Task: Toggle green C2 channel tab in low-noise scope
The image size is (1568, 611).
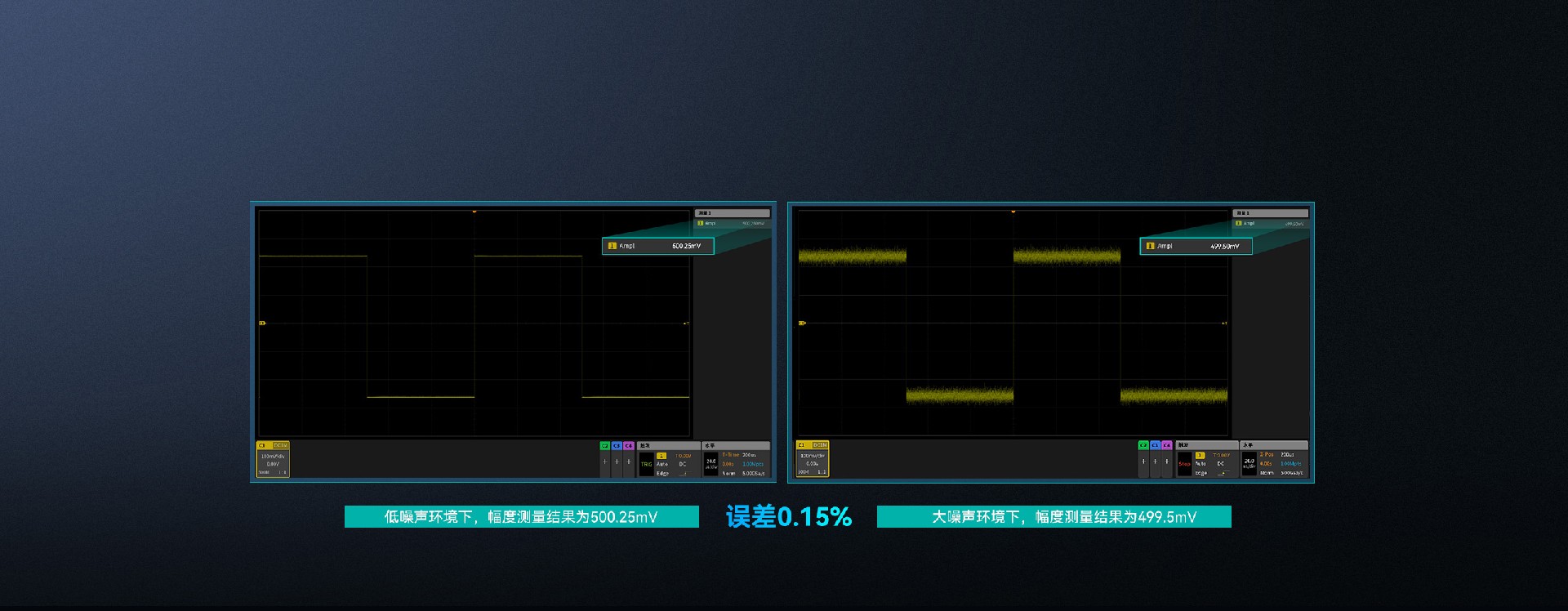Action: (605, 446)
